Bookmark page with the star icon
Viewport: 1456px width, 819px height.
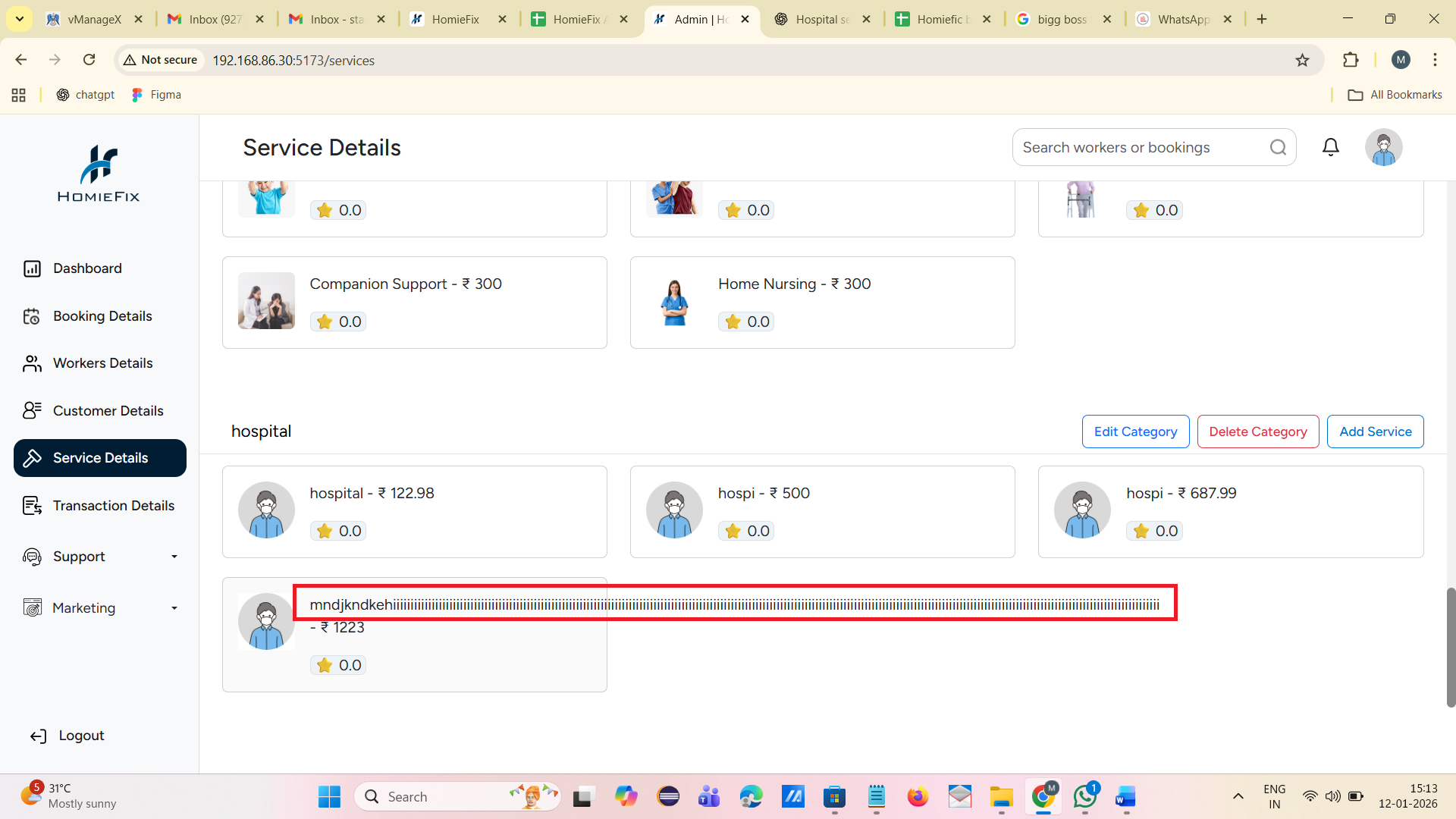click(1302, 60)
